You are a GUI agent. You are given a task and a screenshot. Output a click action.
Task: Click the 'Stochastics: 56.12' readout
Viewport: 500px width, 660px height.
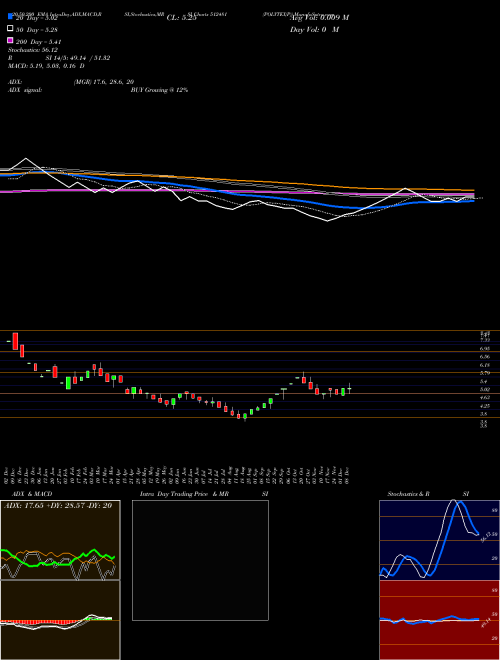[x=33, y=50]
